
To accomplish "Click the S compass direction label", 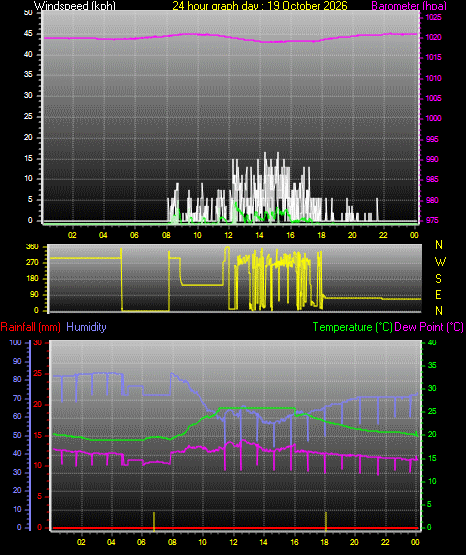I will click(438, 279).
